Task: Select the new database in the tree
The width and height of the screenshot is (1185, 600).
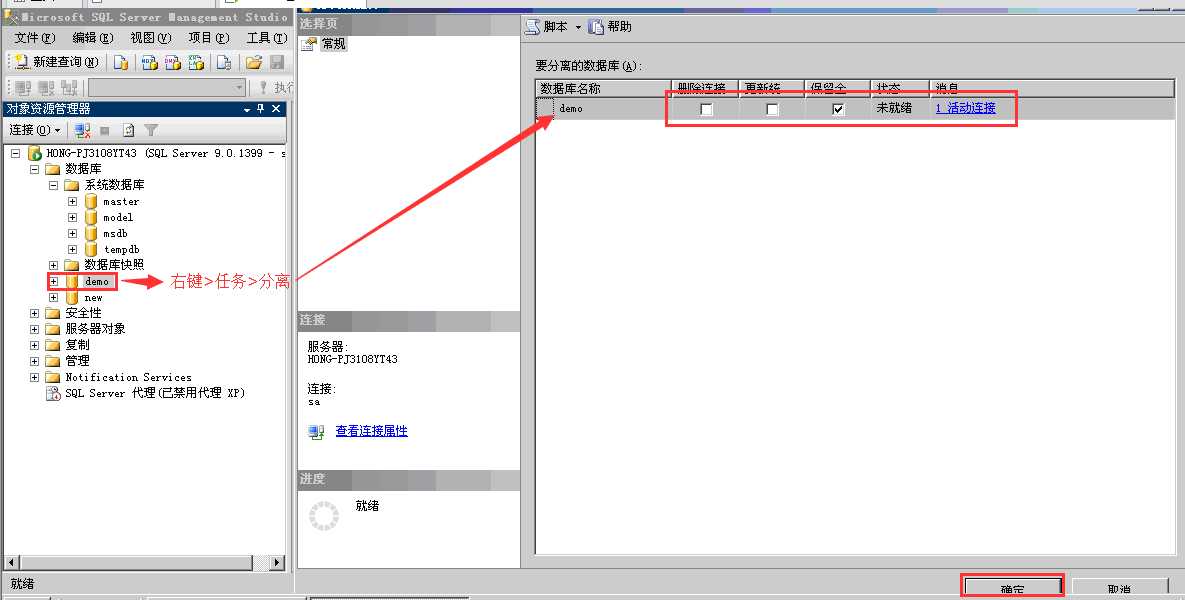Action: 94,298
